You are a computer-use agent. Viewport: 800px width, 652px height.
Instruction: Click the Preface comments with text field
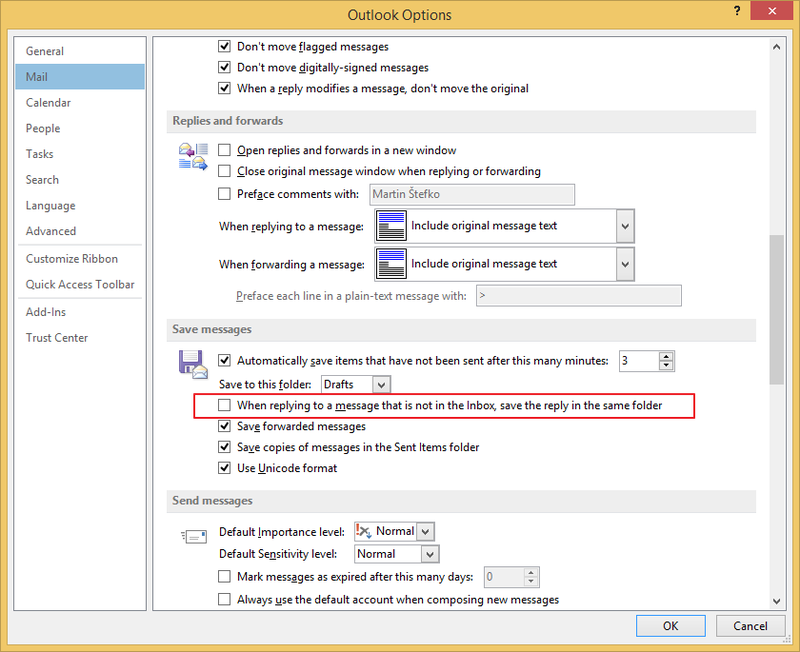pyautogui.click(x=472, y=194)
